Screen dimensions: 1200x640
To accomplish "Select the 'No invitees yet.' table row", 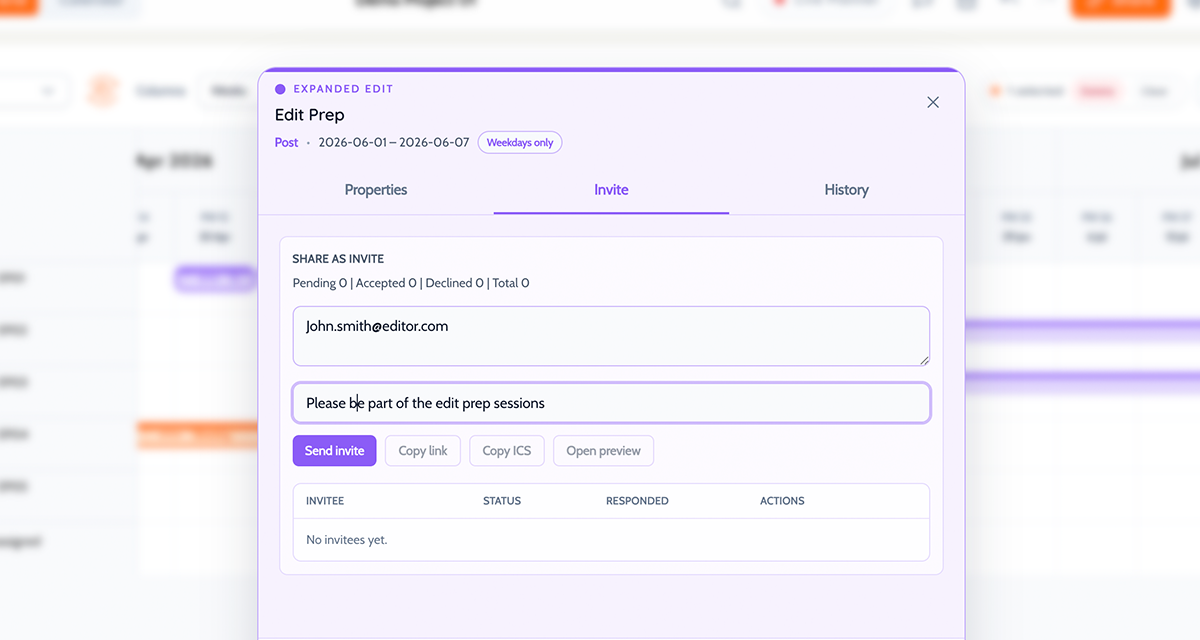I will [x=610, y=540].
